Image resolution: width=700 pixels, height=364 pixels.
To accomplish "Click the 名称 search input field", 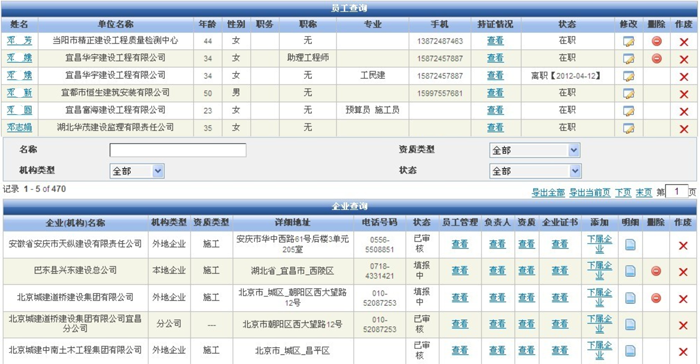I will [x=178, y=150].
